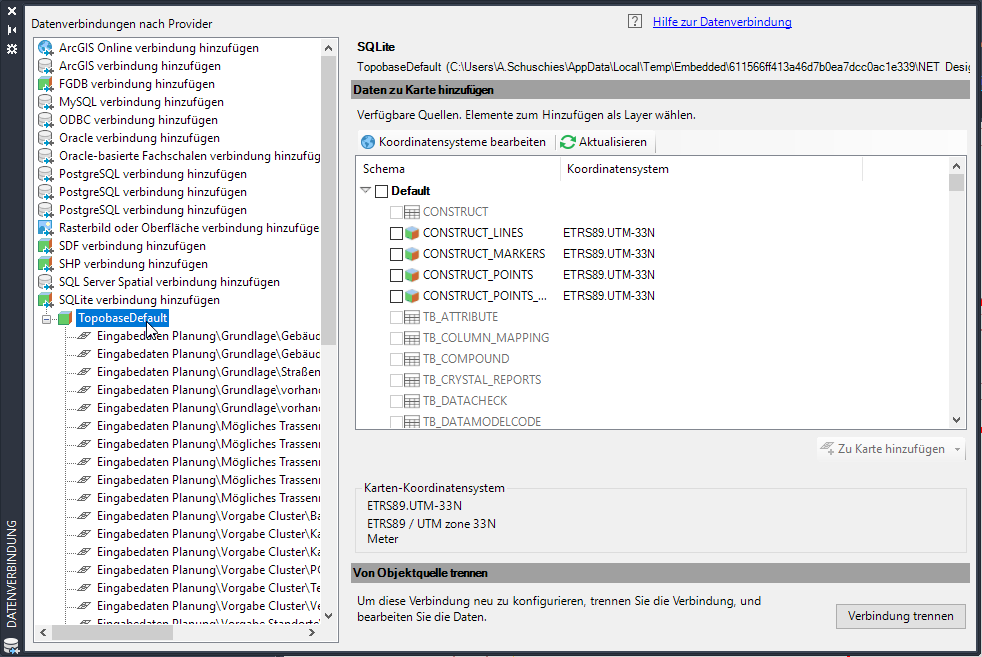The width and height of the screenshot is (982, 657).
Task: Click the ArcGIS verbindung hinzufügen database icon
Action: coord(46,66)
